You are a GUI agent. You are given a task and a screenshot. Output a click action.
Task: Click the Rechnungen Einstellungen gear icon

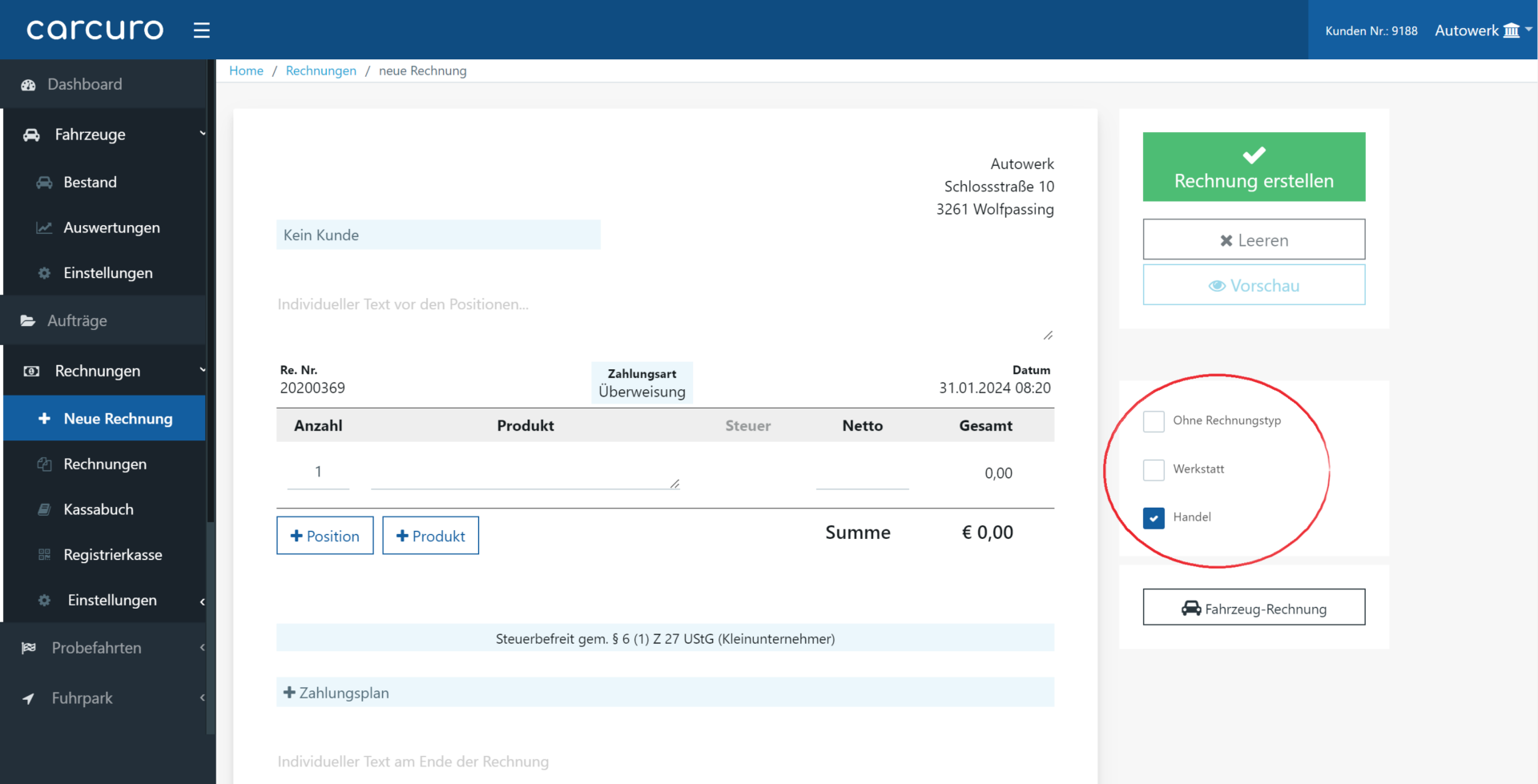tap(44, 601)
